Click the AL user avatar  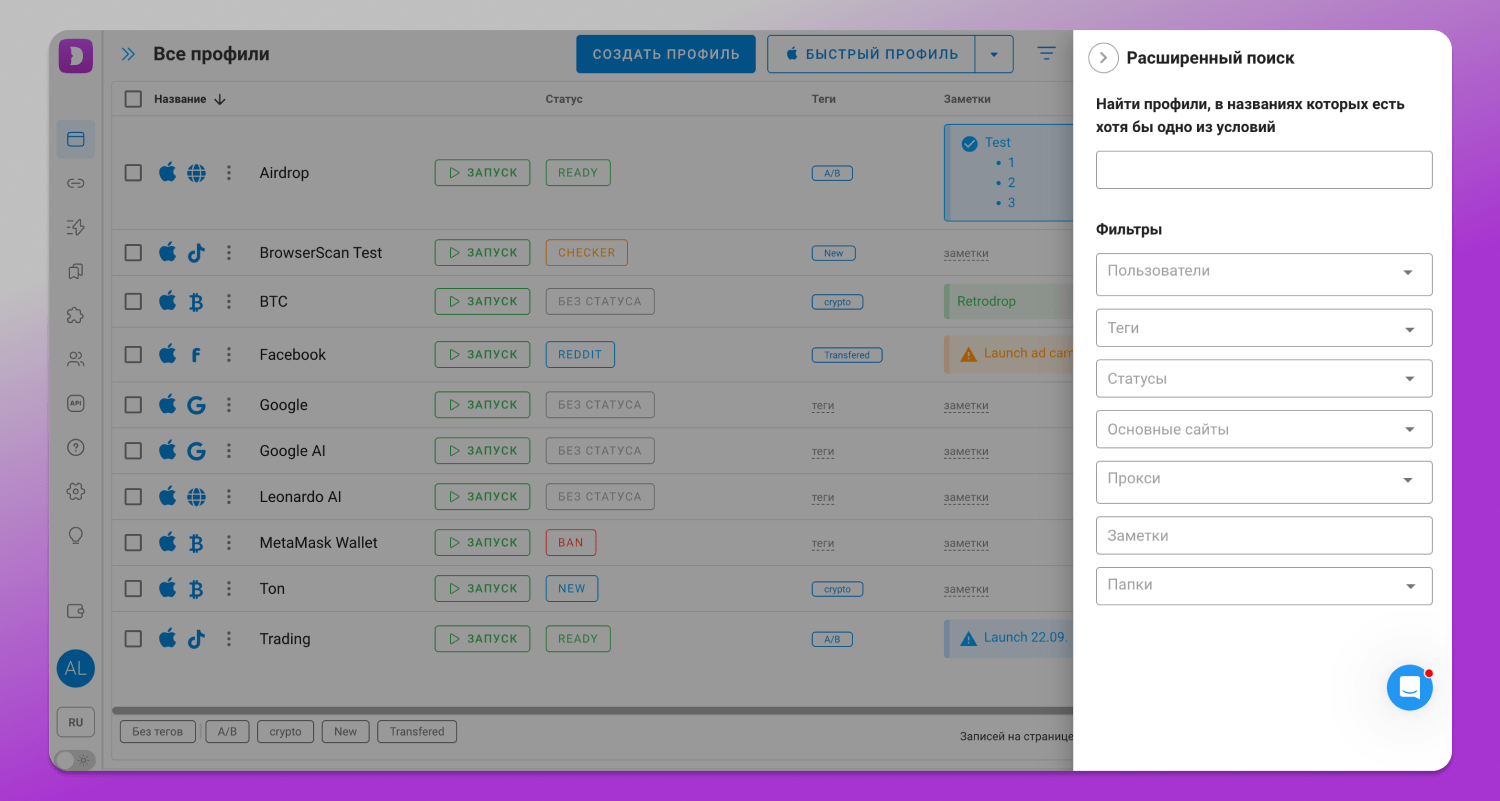tap(76, 669)
